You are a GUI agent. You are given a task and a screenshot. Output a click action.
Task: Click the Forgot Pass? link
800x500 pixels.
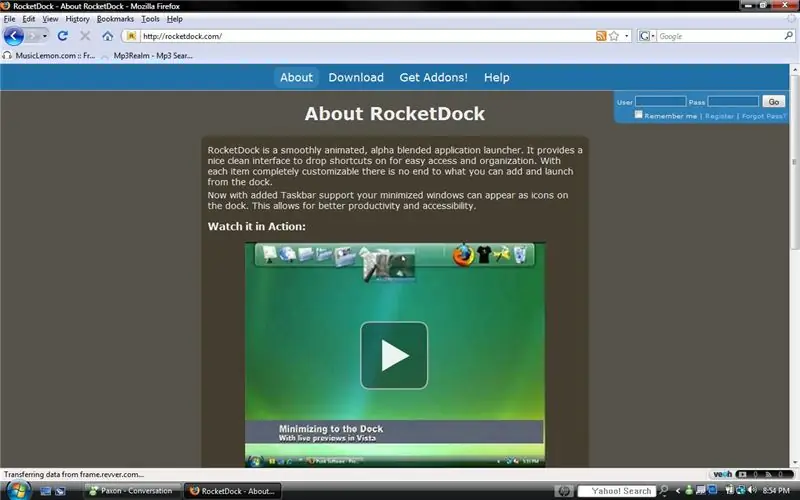(x=763, y=116)
